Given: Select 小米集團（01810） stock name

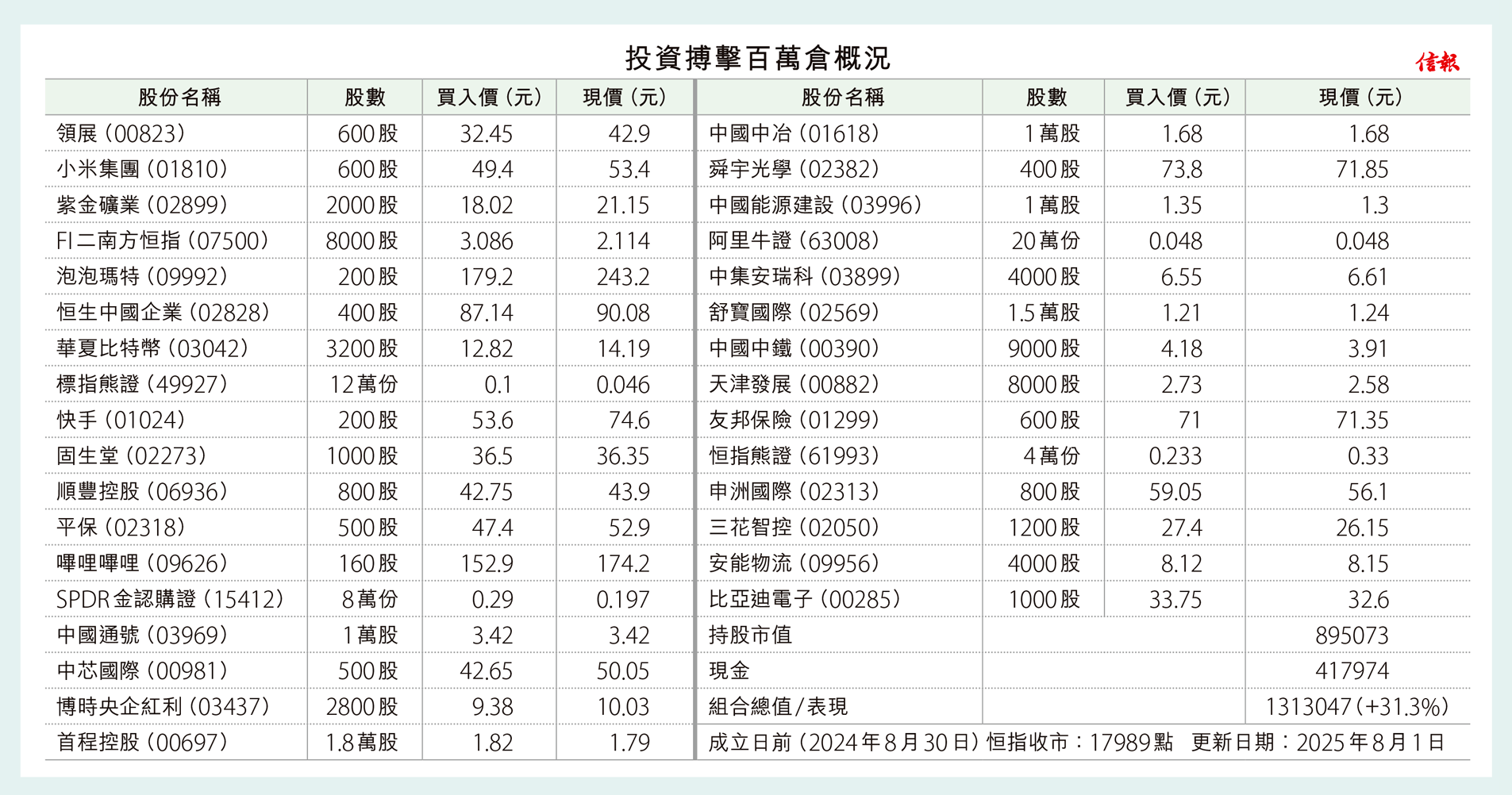Looking at the screenshot, I should coord(142,169).
